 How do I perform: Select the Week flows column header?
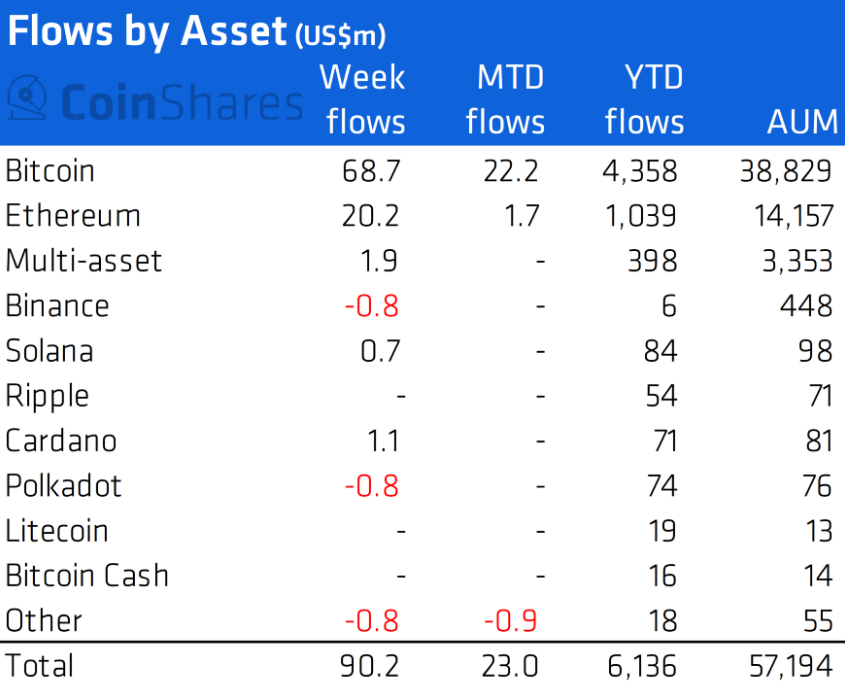[364, 99]
